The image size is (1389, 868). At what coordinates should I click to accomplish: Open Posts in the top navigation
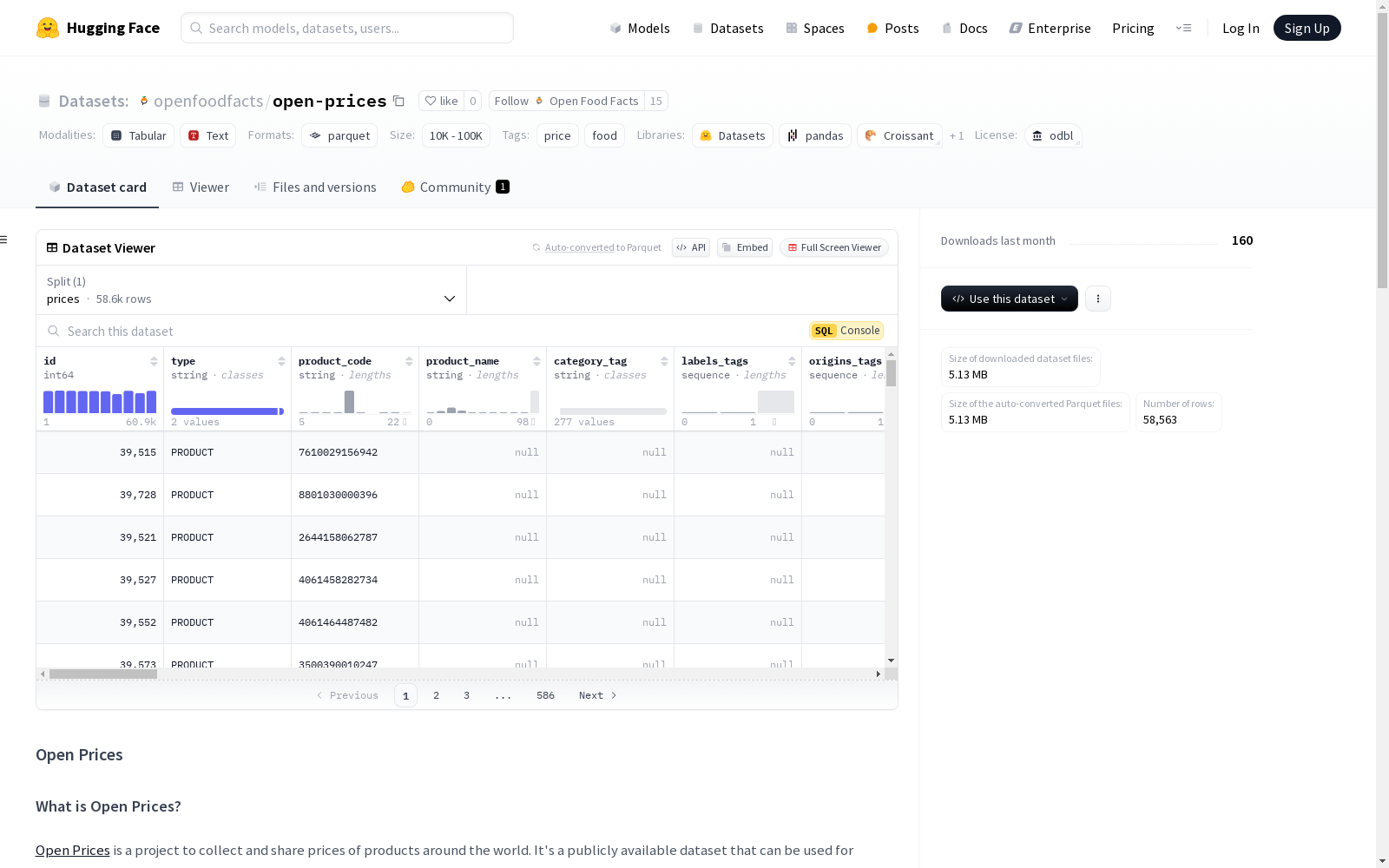pyautogui.click(x=892, y=28)
